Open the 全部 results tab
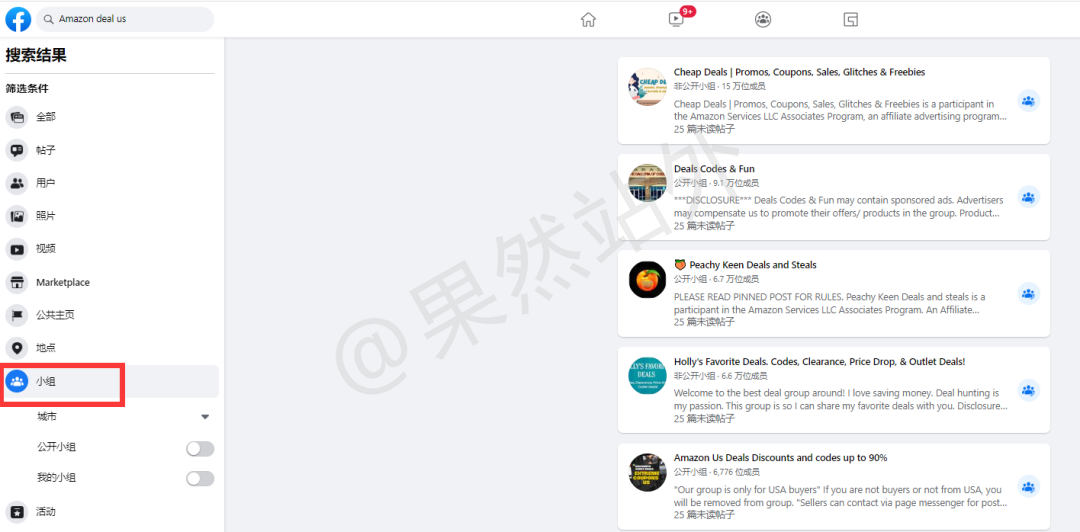Screen dimensions: 1080x532 112,117
